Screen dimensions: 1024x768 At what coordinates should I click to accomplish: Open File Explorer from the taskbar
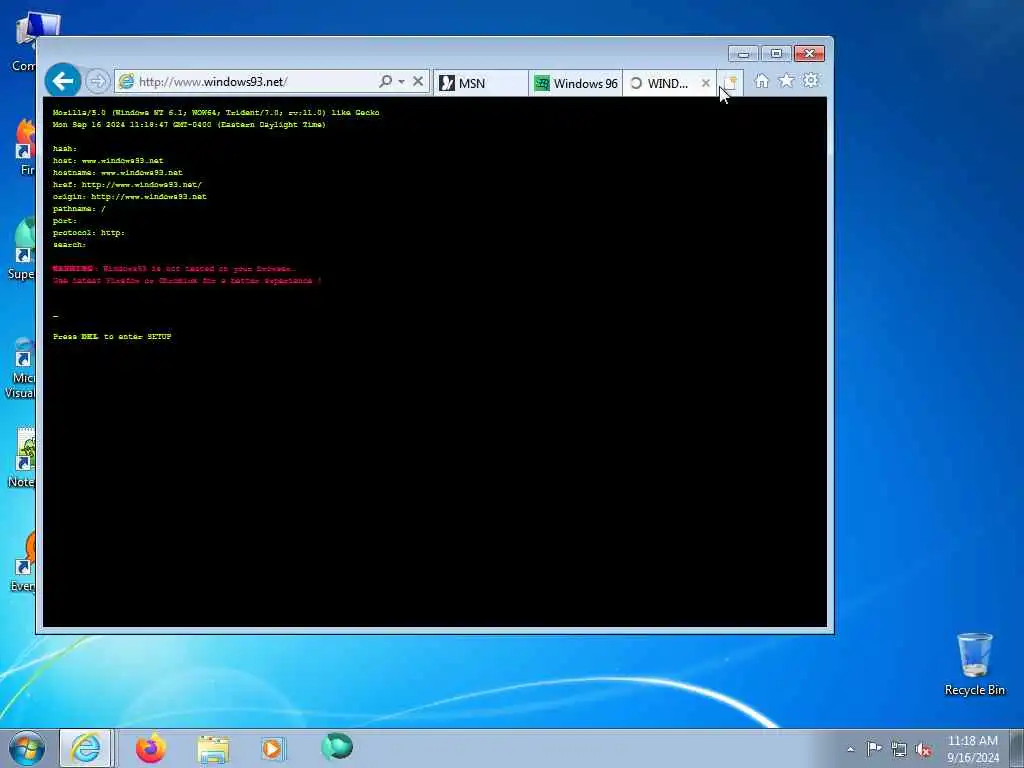tap(213, 748)
